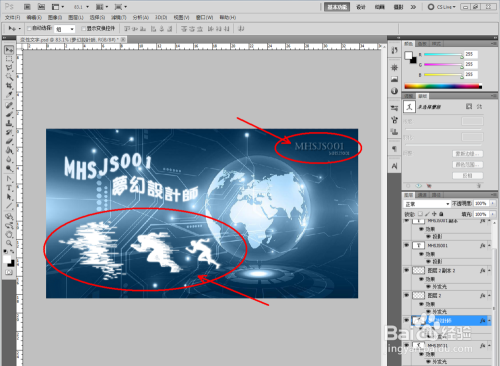Open the opacity slider arrow
This screenshot has width=500, height=366.
(x=493, y=203)
